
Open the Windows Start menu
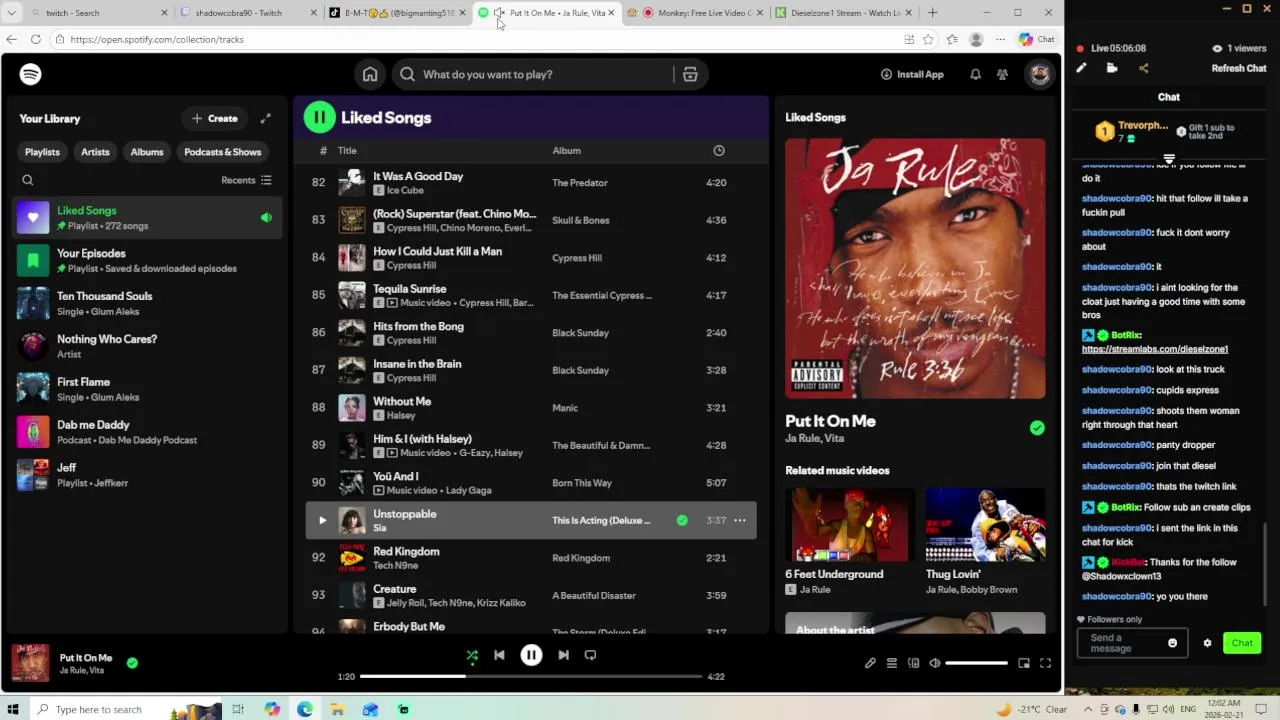coord(14,709)
